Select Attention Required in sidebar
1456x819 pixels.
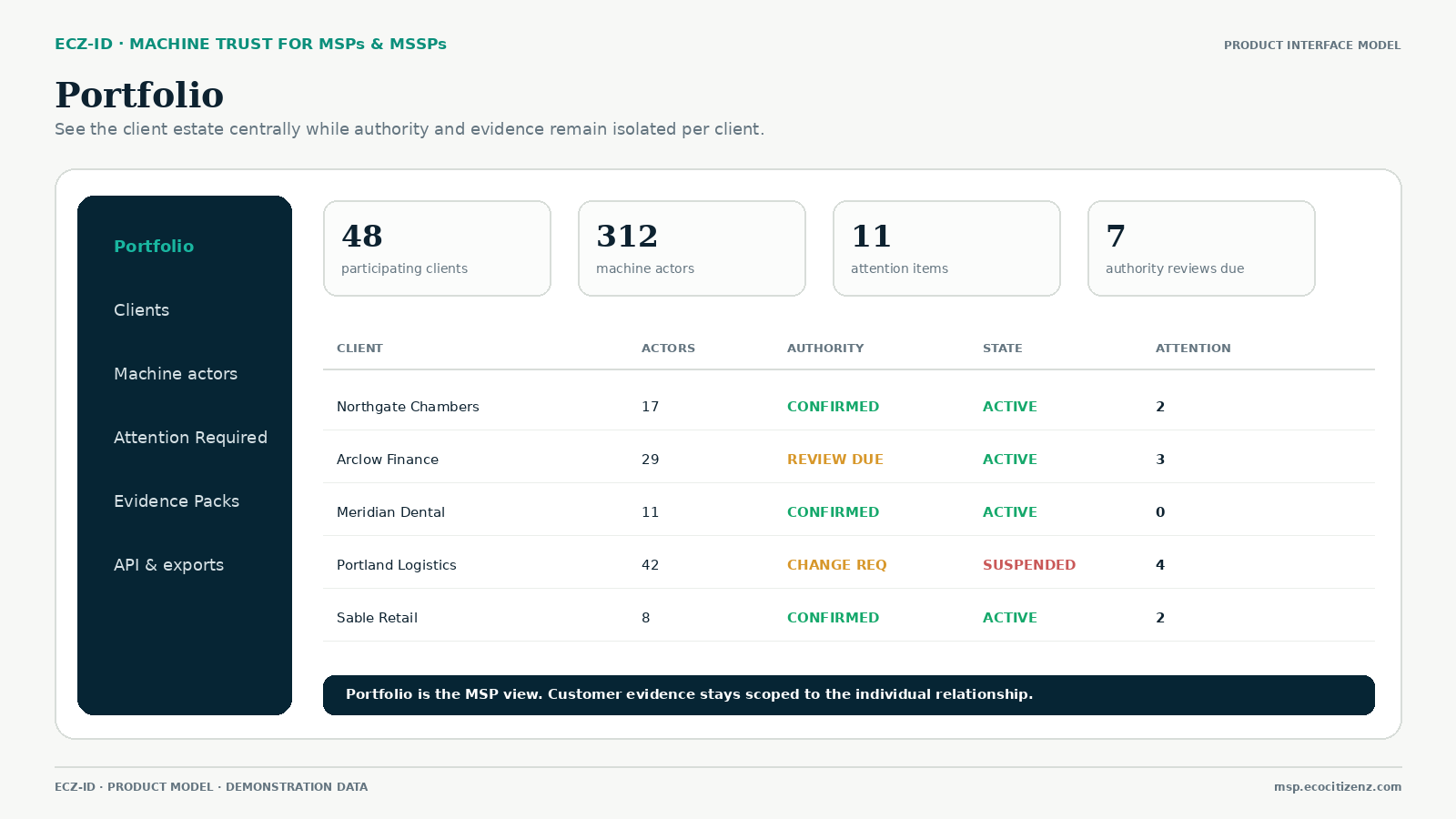(190, 438)
